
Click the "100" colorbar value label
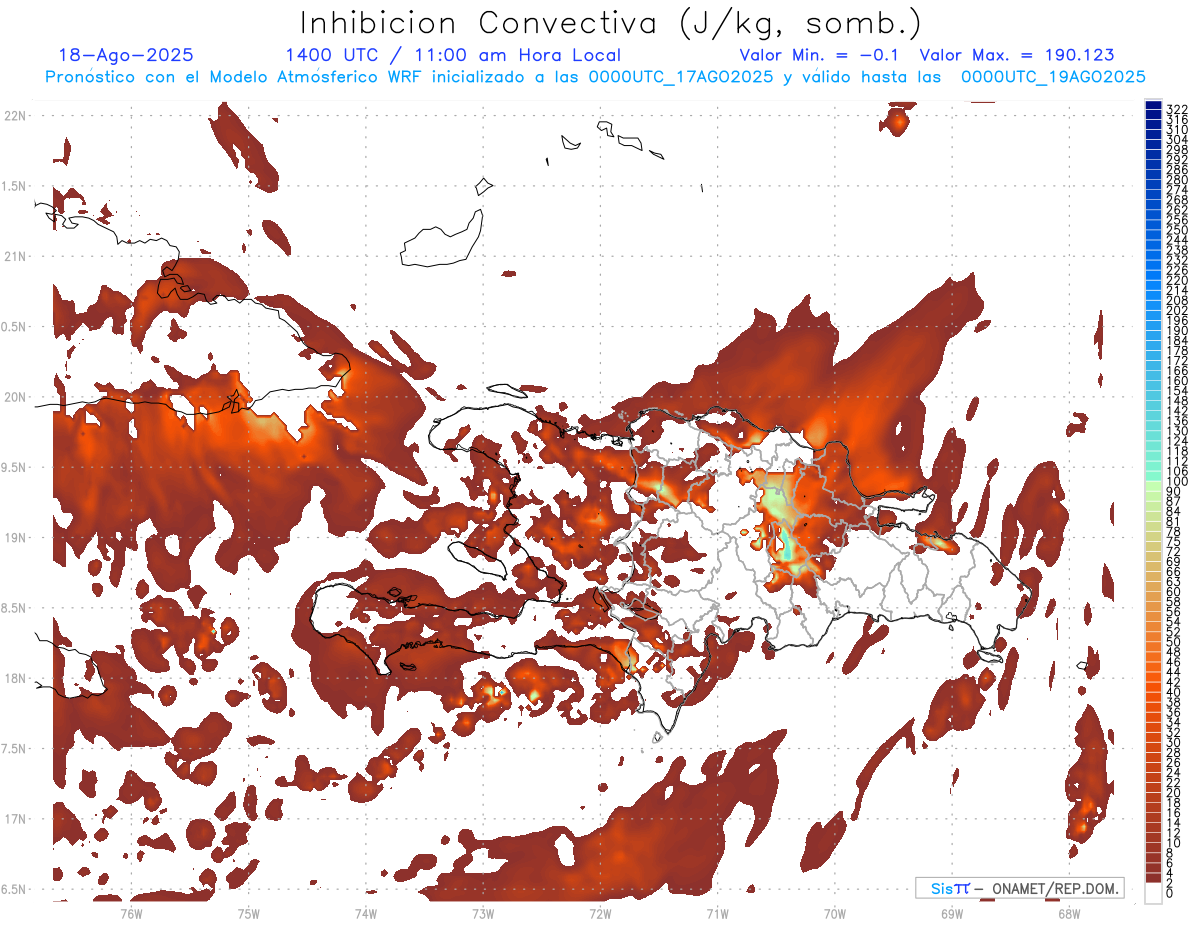1177,482
